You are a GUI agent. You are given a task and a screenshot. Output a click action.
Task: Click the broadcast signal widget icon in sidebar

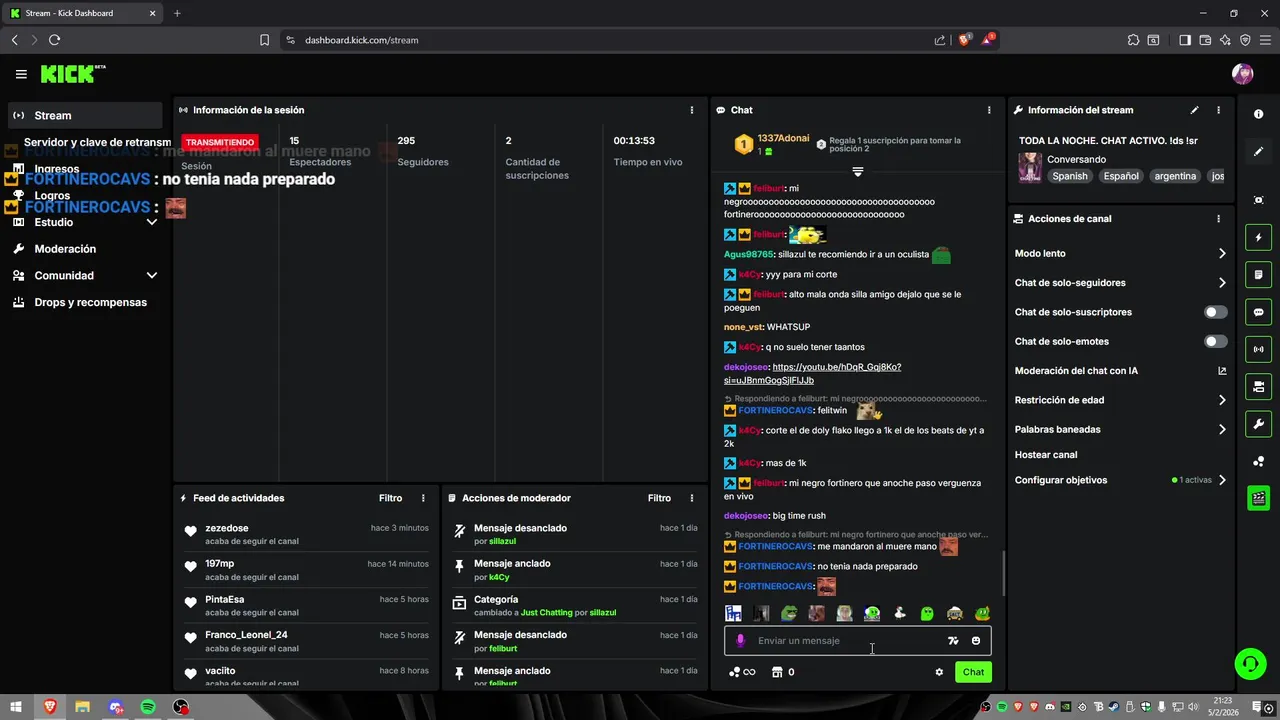click(x=1259, y=349)
